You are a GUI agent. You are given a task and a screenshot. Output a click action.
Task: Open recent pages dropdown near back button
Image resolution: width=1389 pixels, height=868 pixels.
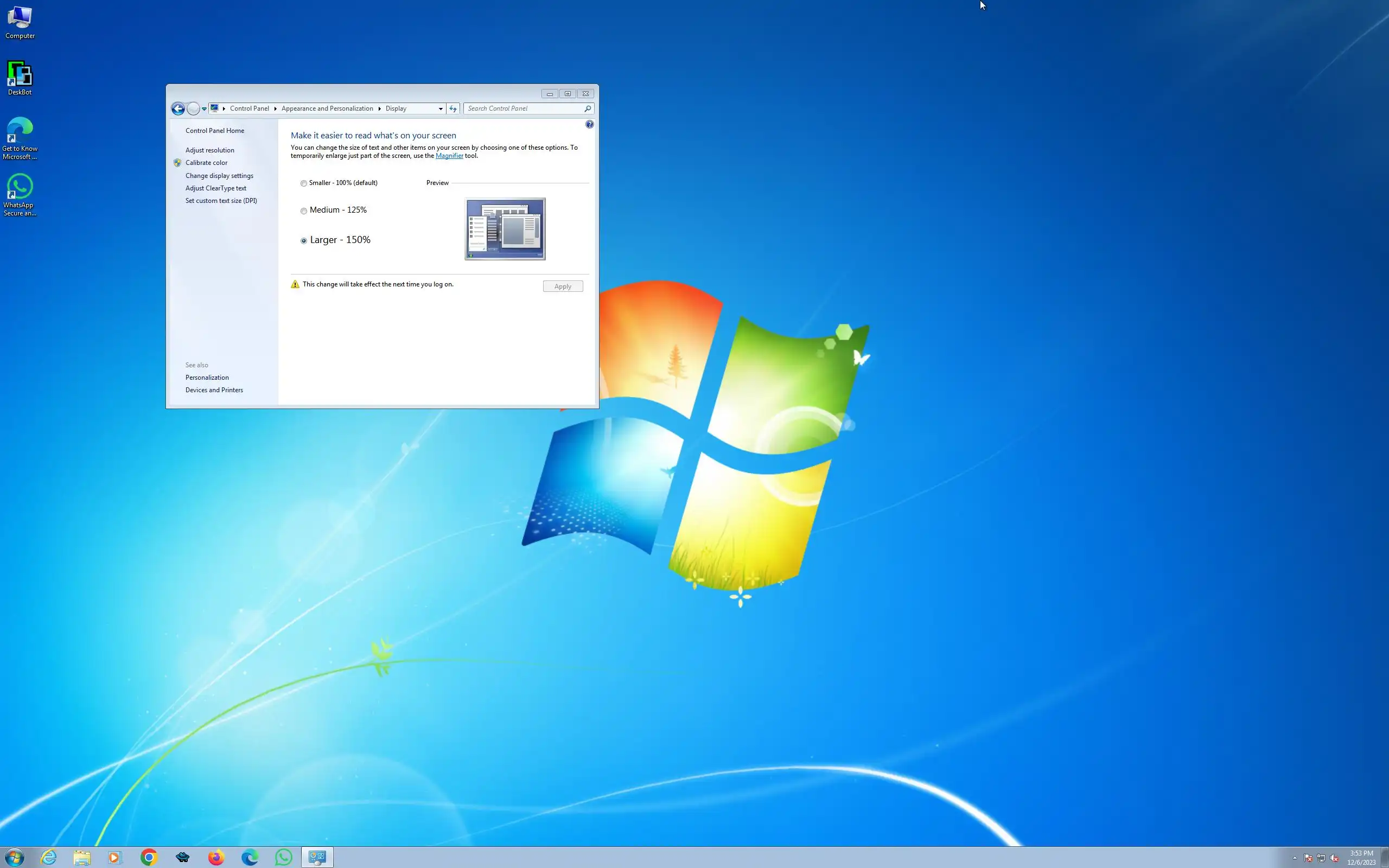tap(204, 108)
